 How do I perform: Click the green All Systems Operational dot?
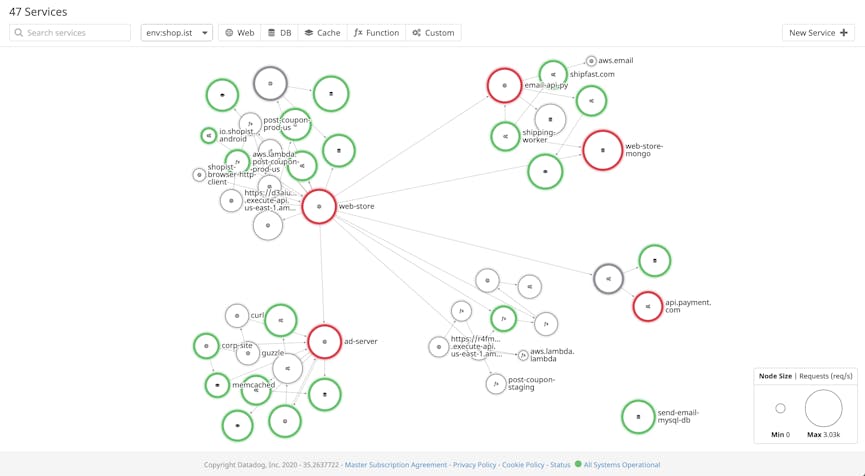click(x=578, y=464)
